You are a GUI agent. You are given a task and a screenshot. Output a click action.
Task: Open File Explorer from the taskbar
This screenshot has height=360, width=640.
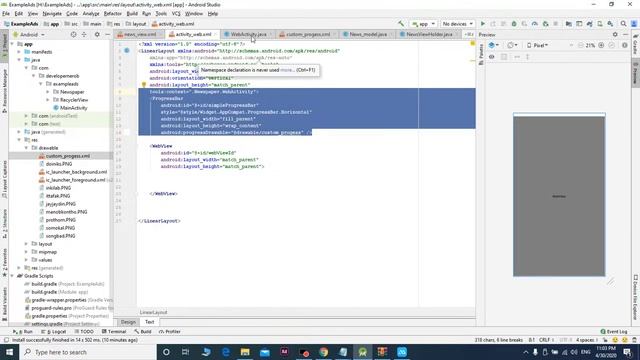coord(245,352)
